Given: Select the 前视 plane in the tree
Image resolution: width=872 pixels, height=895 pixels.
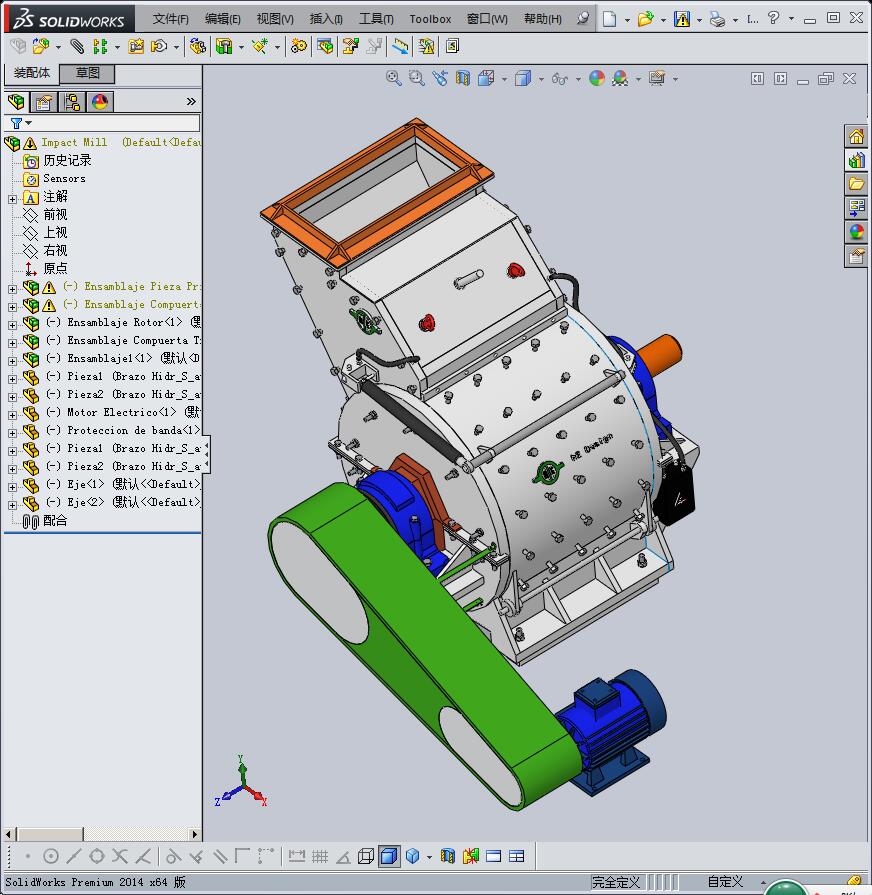Looking at the screenshot, I should coord(55,215).
